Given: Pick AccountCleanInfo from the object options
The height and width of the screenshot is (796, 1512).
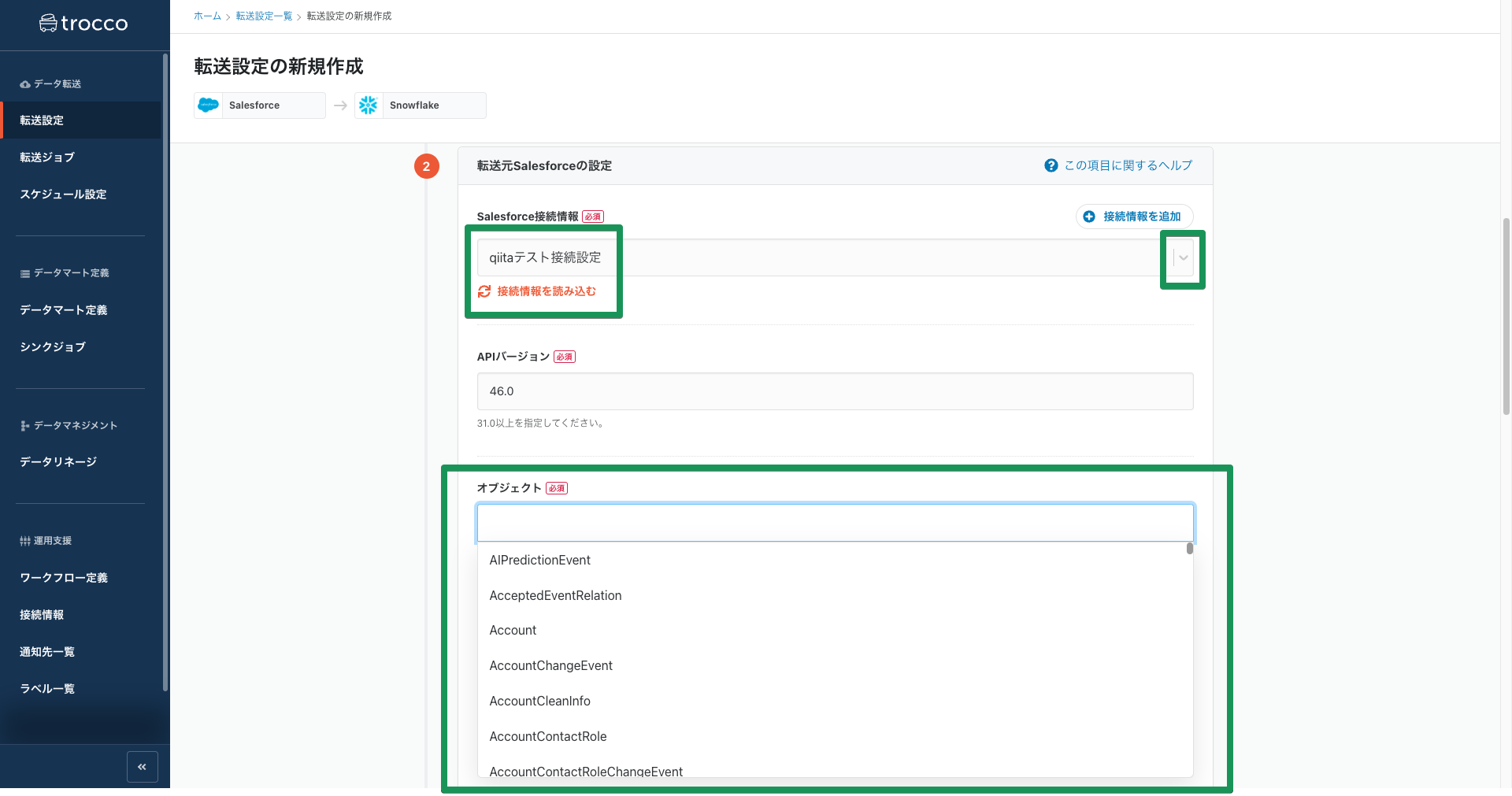Looking at the screenshot, I should pyautogui.click(x=835, y=702).
